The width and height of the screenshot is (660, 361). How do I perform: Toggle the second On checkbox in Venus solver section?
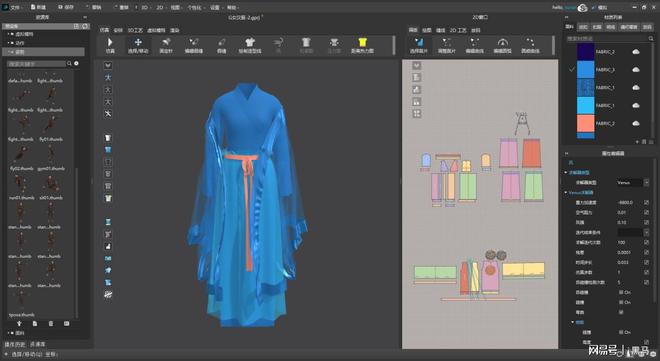click(621, 302)
